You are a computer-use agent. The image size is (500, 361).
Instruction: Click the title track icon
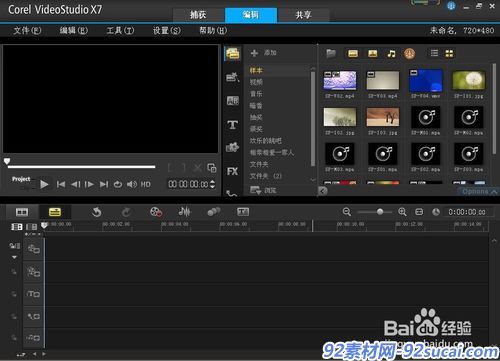(33, 294)
